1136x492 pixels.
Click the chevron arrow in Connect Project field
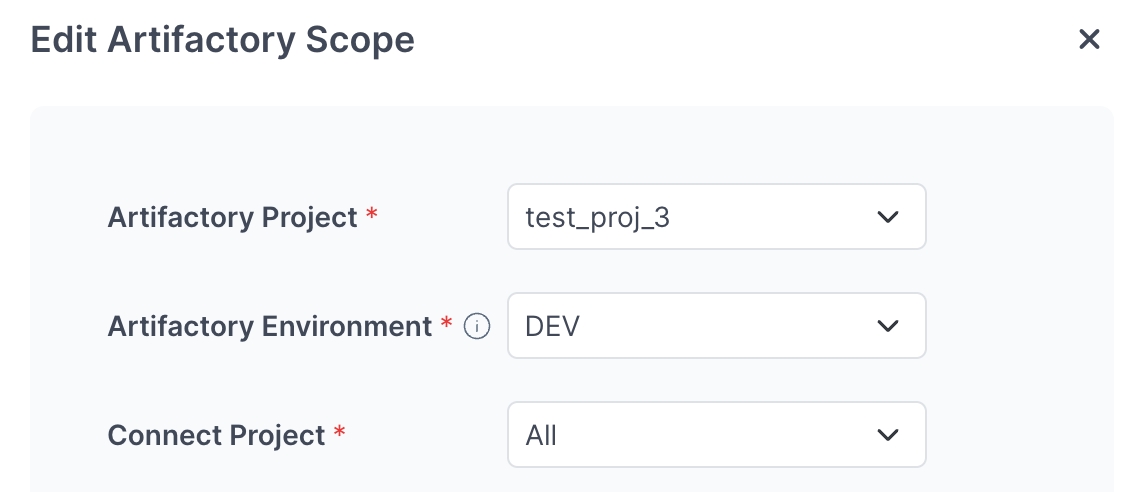tap(887, 435)
